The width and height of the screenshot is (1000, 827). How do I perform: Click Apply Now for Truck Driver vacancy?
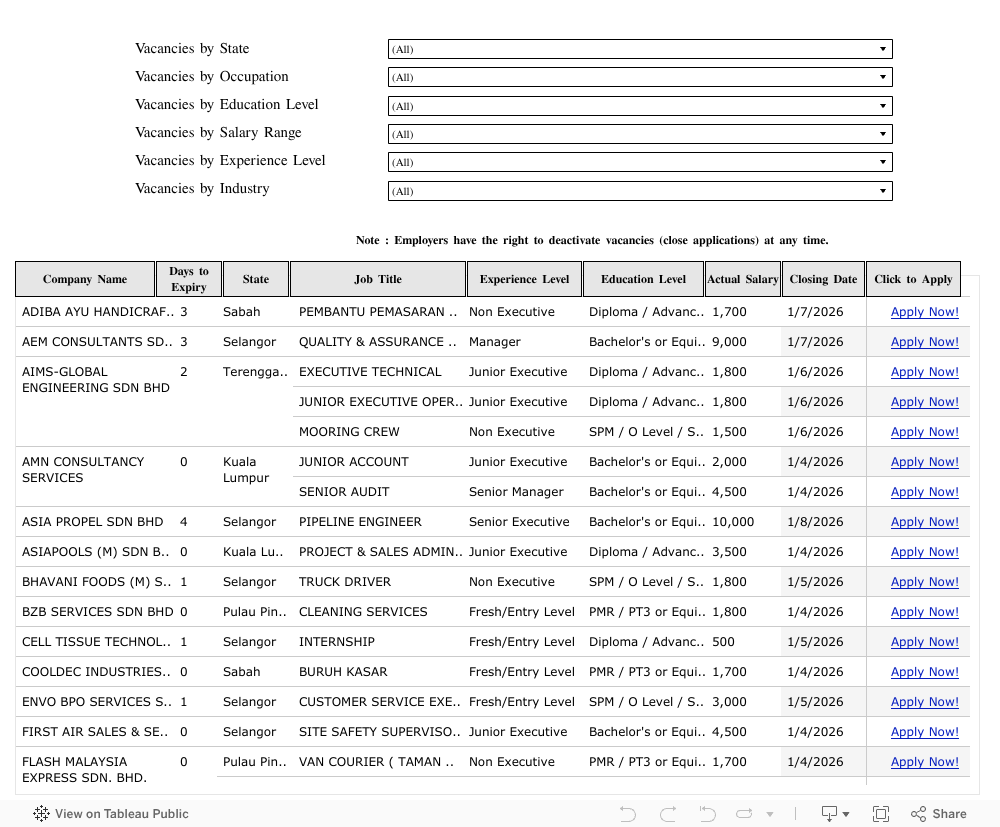click(924, 582)
